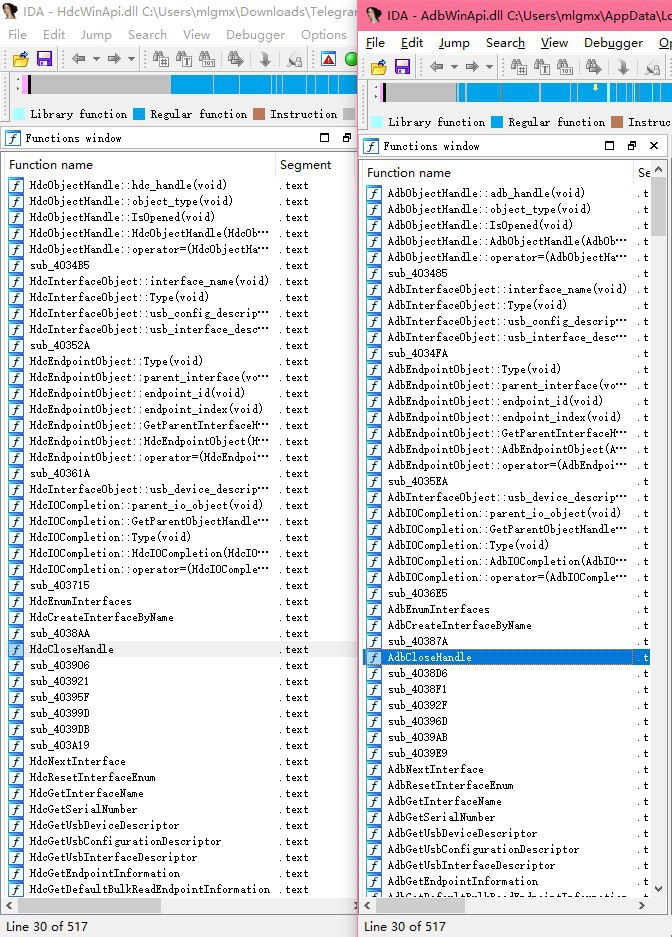Click vertical scrollbar up arrow in AdbWinApi functions list
The height and width of the screenshot is (937, 672).
[658, 170]
